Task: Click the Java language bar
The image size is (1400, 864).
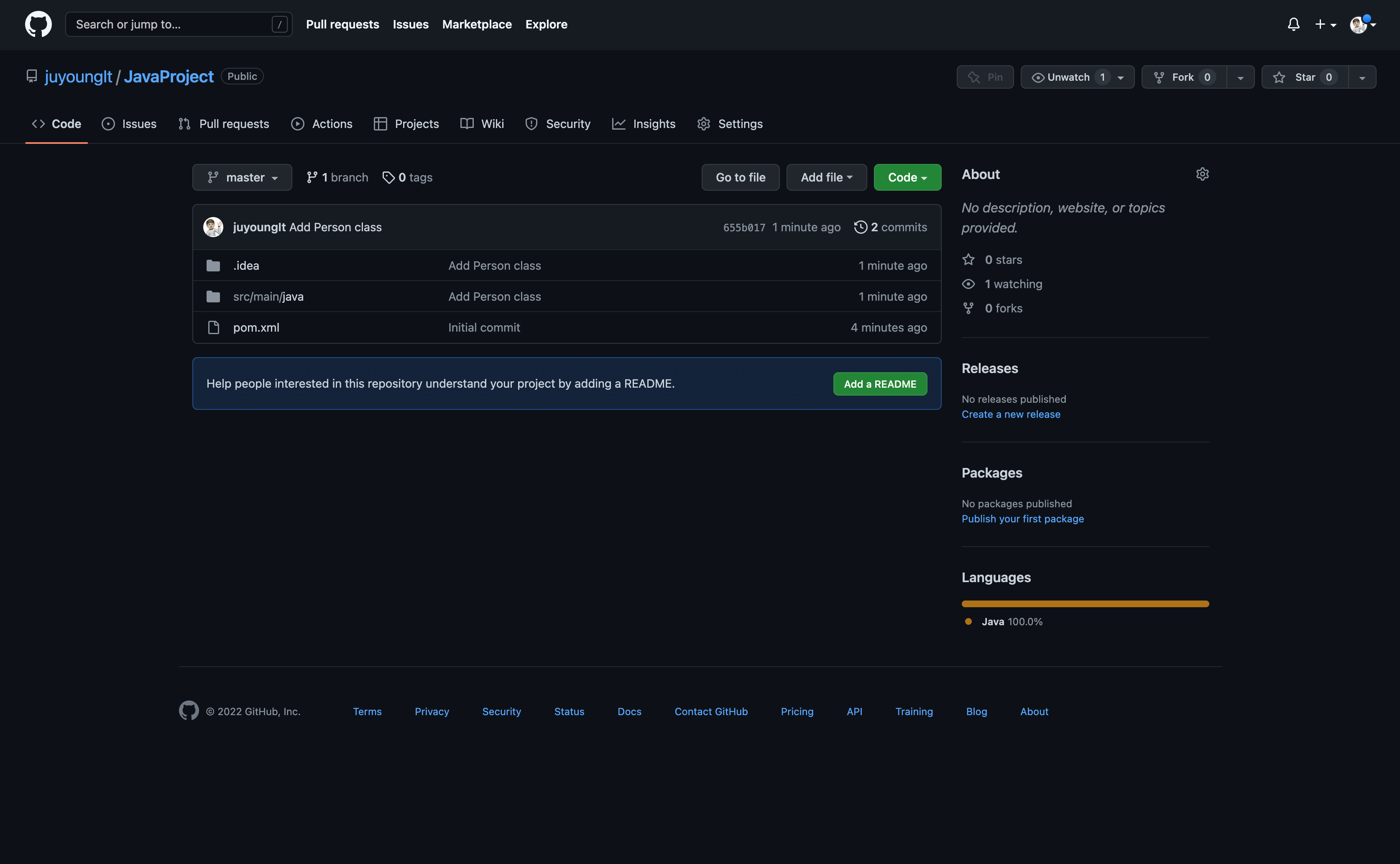Action: click(x=1085, y=604)
